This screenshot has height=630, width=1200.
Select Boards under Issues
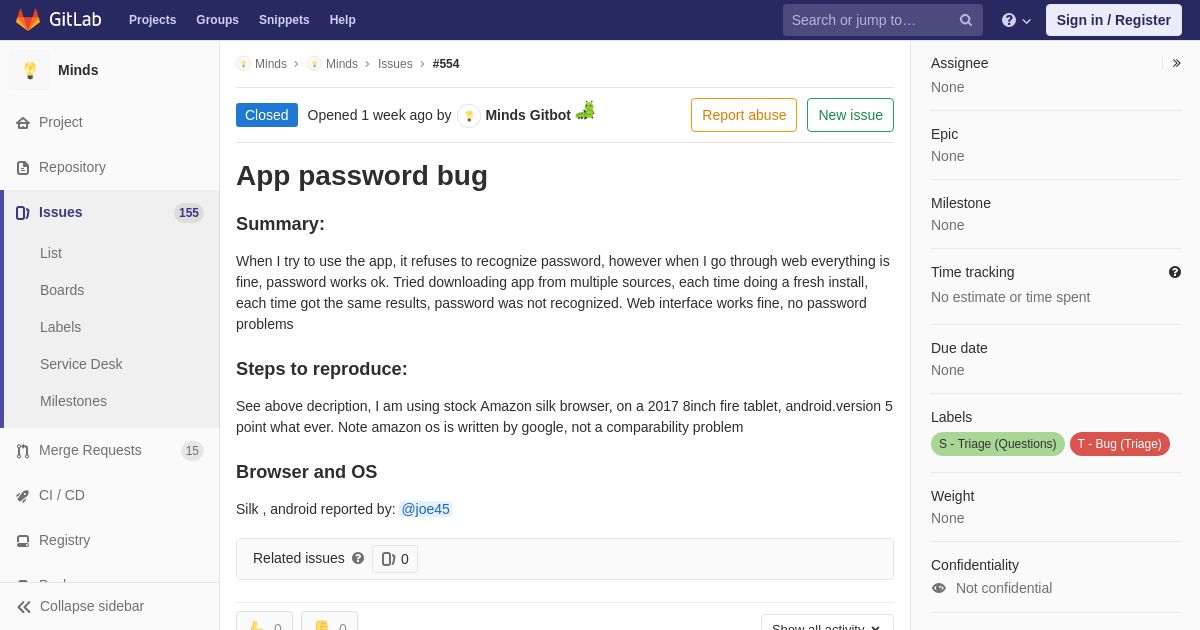point(62,290)
